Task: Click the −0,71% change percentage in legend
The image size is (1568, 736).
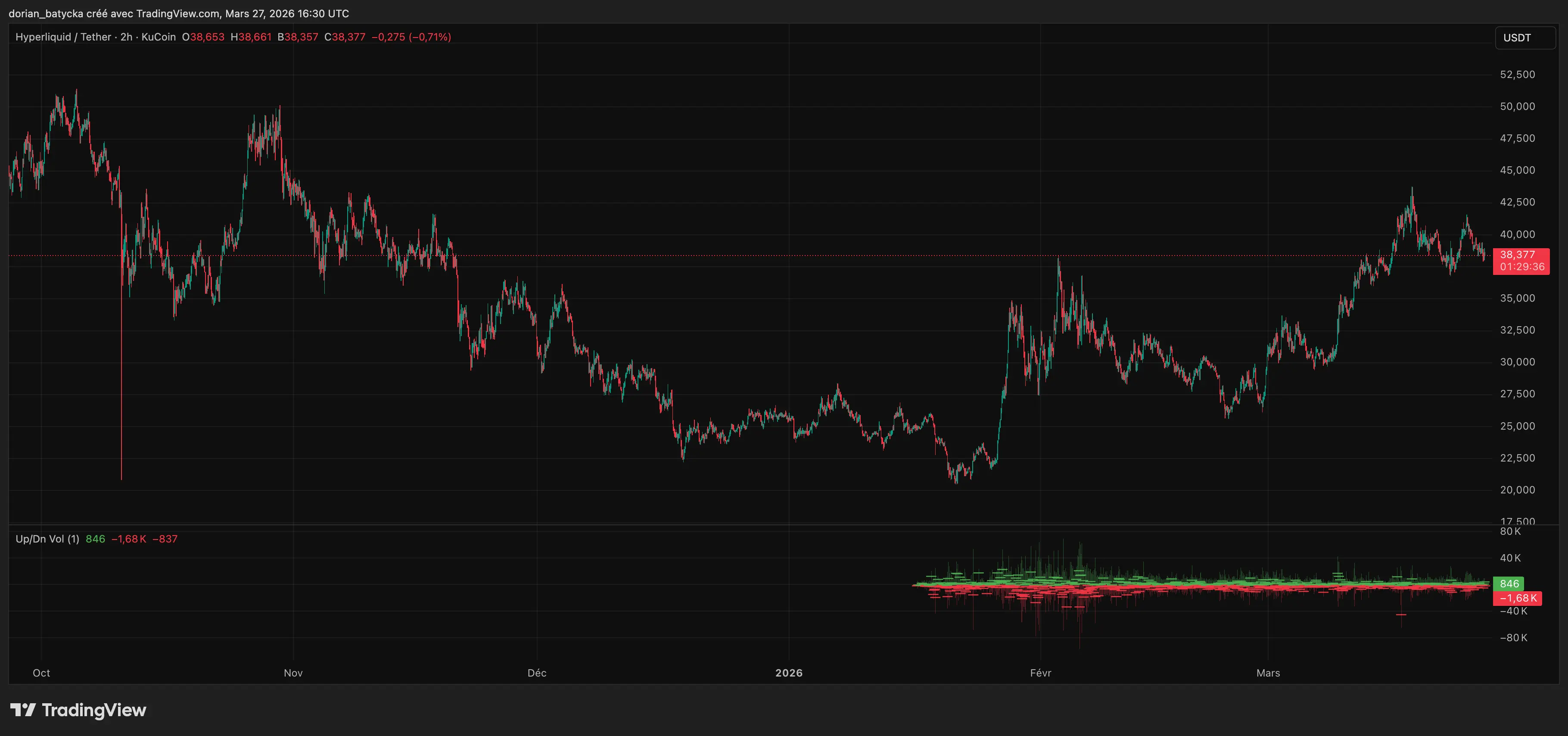Action: pos(430,37)
